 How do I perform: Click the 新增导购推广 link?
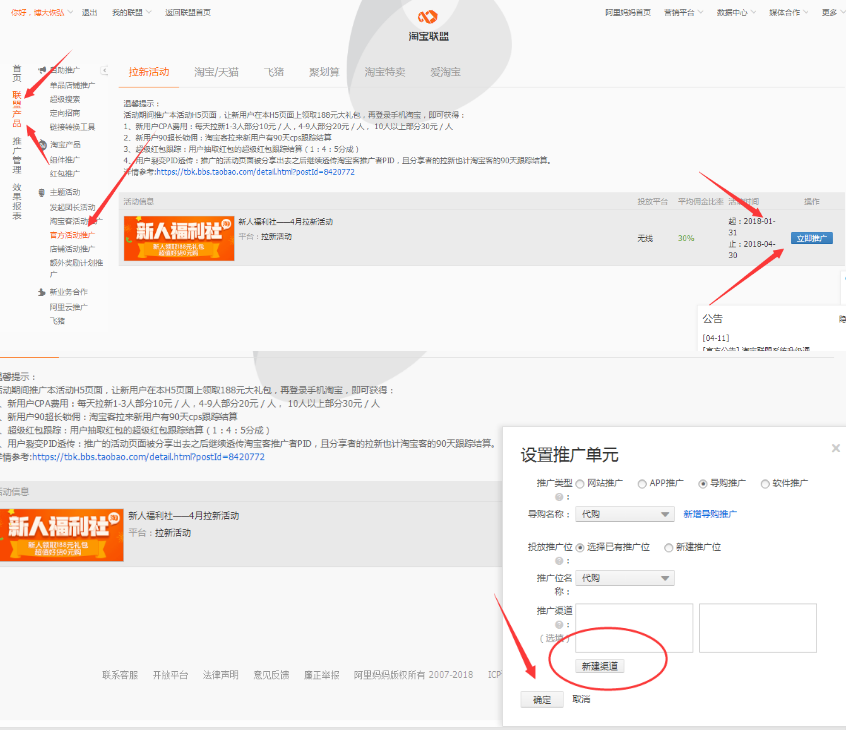pos(710,514)
